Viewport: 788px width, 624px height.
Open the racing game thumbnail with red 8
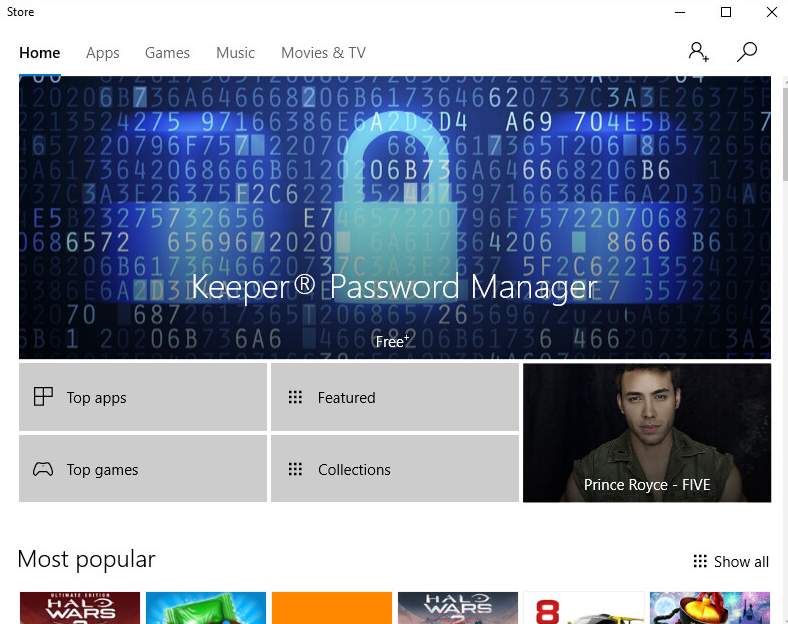click(x=583, y=608)
